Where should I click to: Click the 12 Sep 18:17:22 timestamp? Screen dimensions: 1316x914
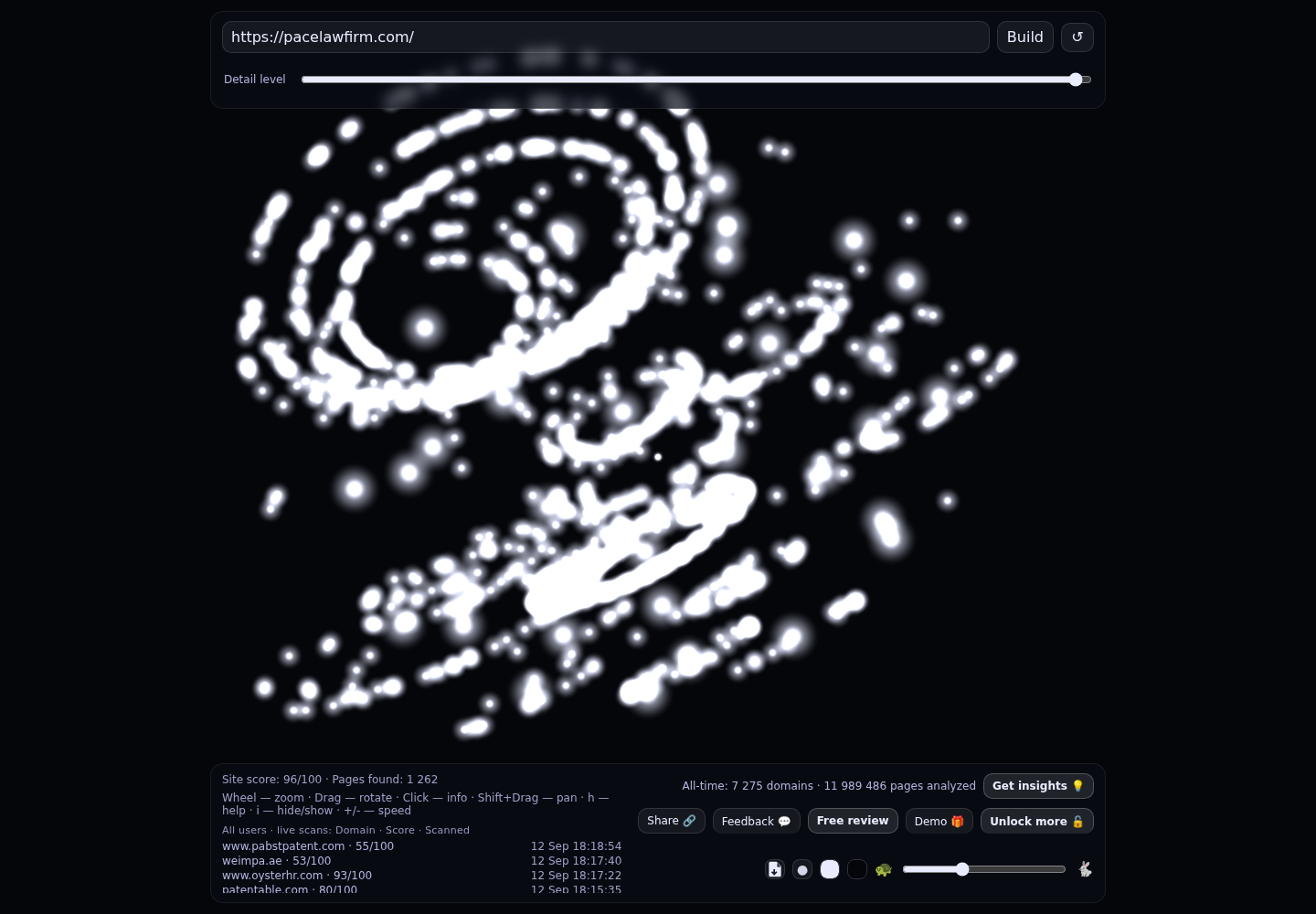point(576,876)
